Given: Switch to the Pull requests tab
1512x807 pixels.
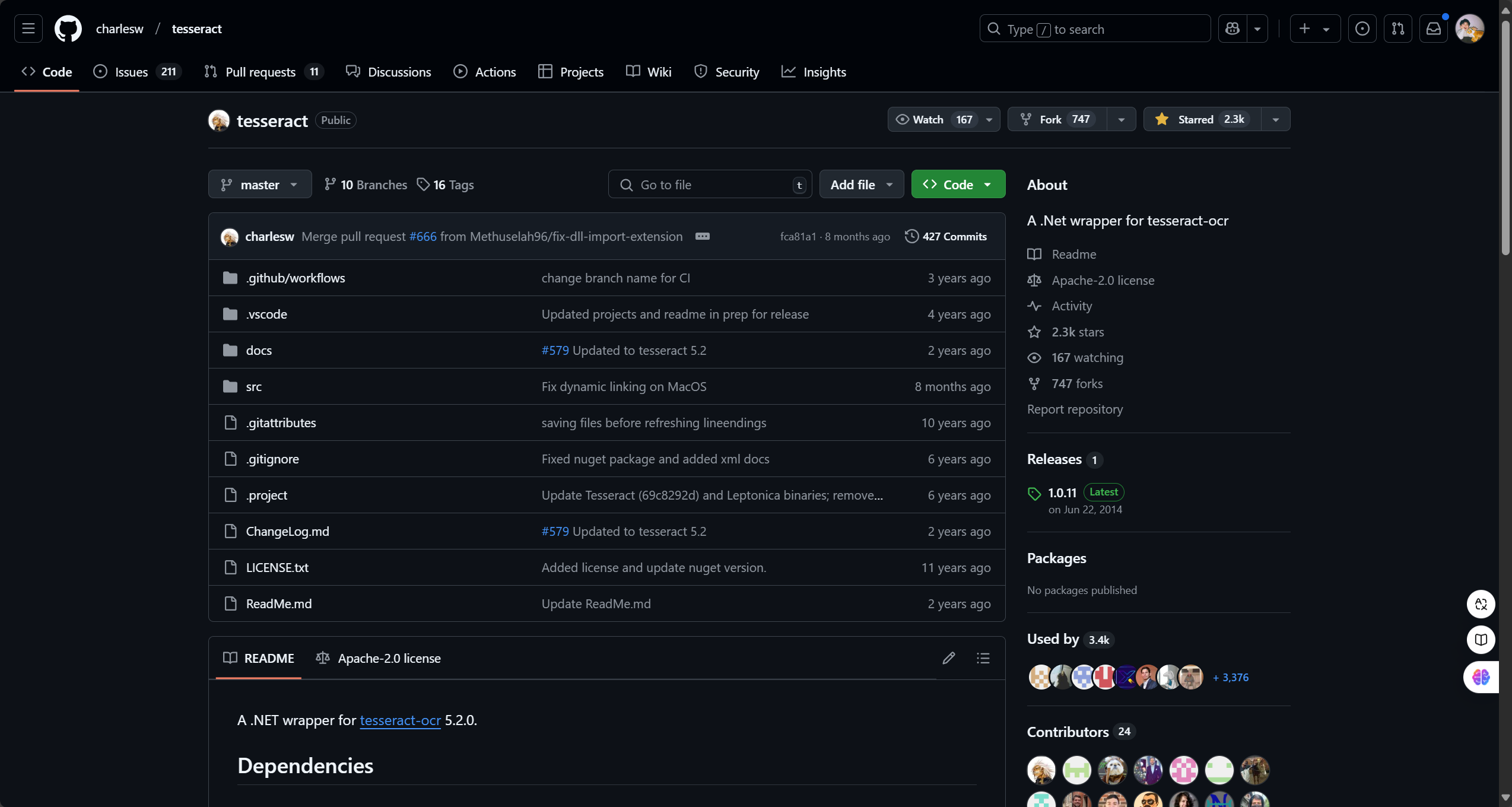Looking at the screenshot, I should click(x=263, y=72).
